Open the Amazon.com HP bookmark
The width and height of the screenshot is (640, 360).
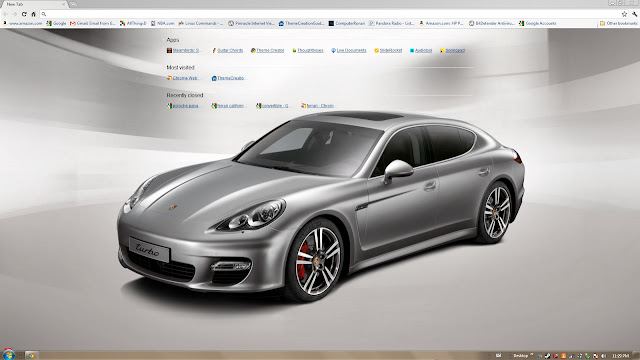click(441, 23)
